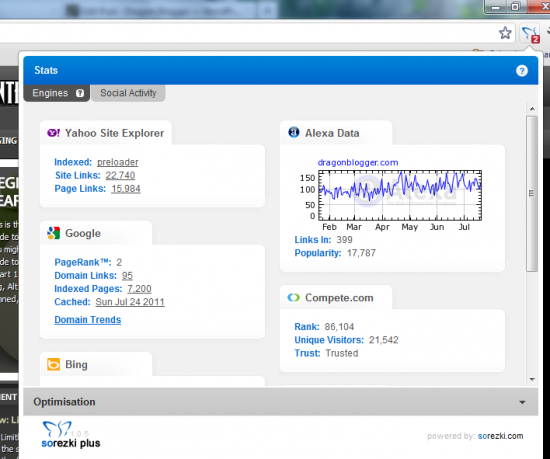Click the dragonblogger.com chart title

[358, 163]
